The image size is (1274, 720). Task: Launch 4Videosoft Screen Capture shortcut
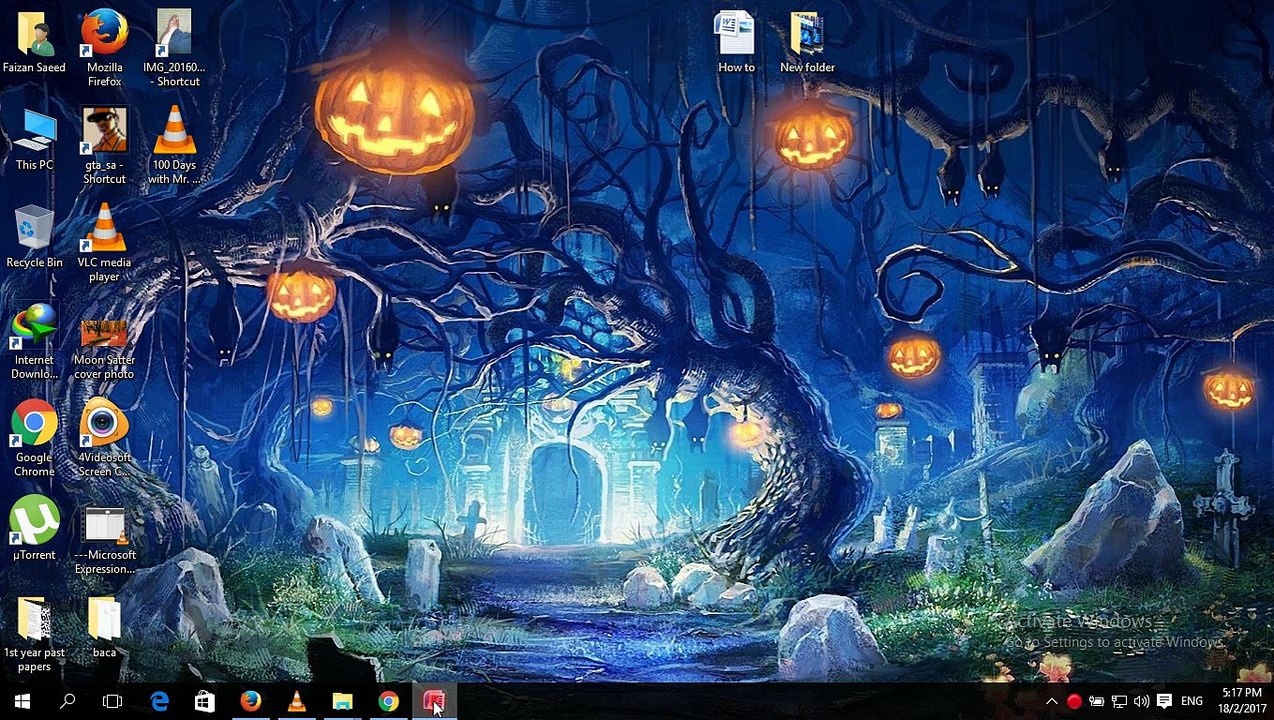click(104, 438)
